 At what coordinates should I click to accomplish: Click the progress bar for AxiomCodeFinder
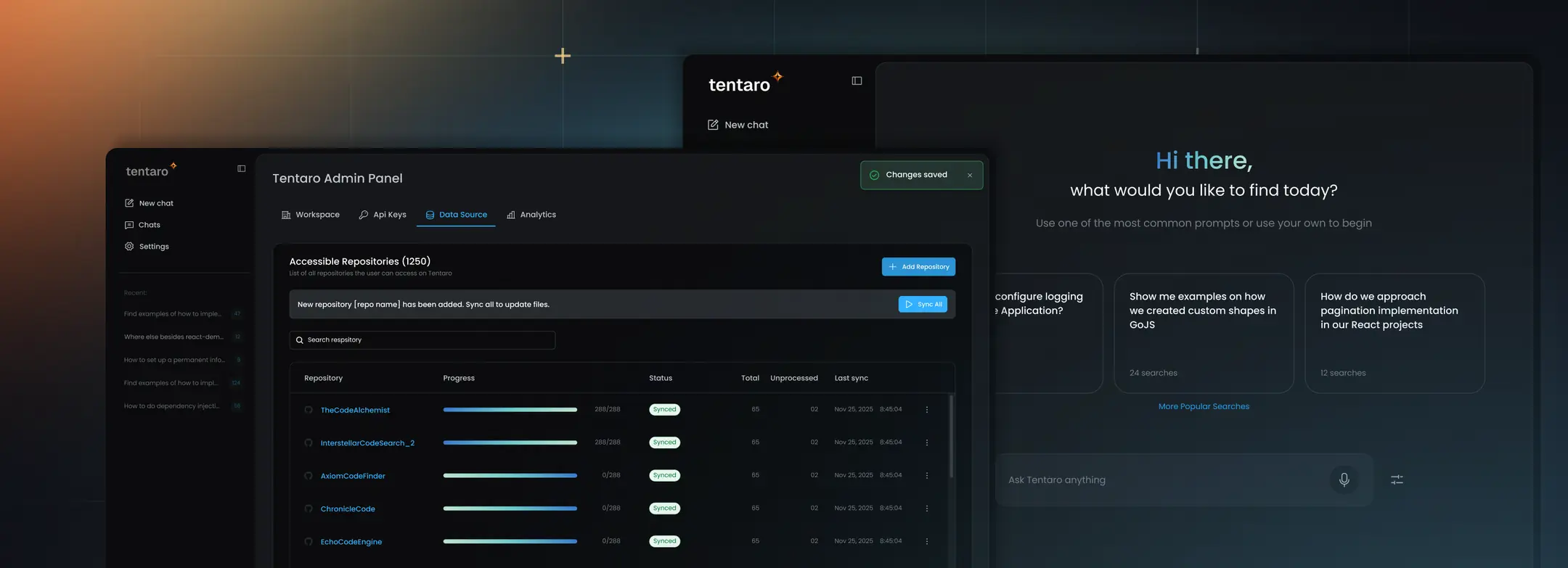510,476
